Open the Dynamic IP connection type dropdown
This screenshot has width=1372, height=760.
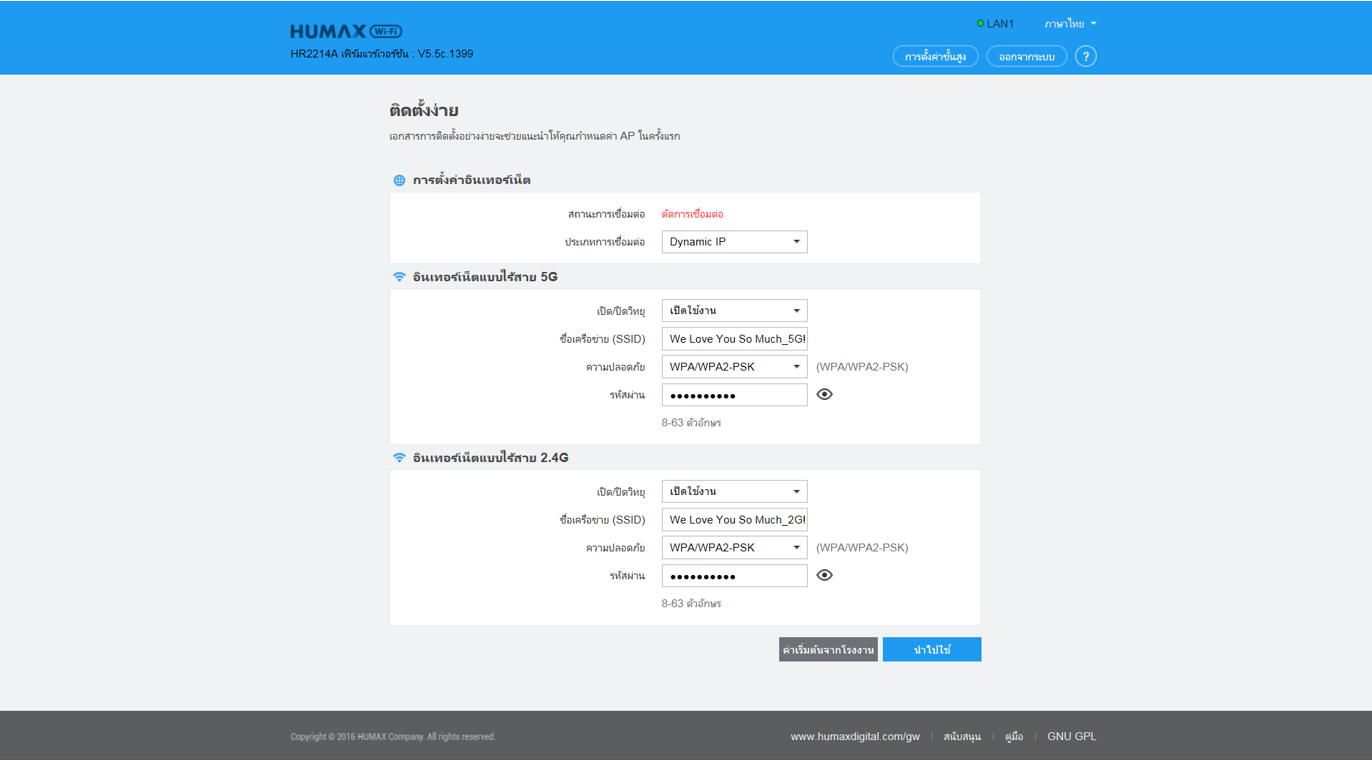coord(734,242)
